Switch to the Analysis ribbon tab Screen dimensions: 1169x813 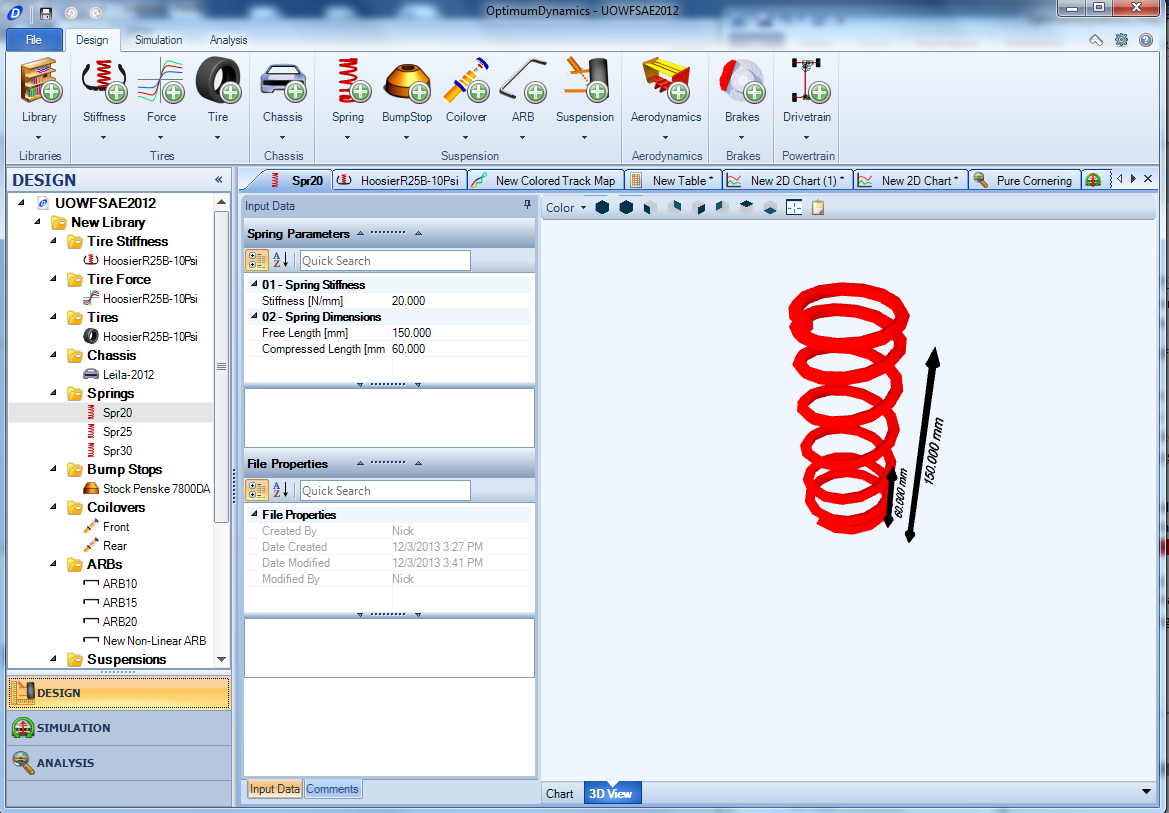228,40
